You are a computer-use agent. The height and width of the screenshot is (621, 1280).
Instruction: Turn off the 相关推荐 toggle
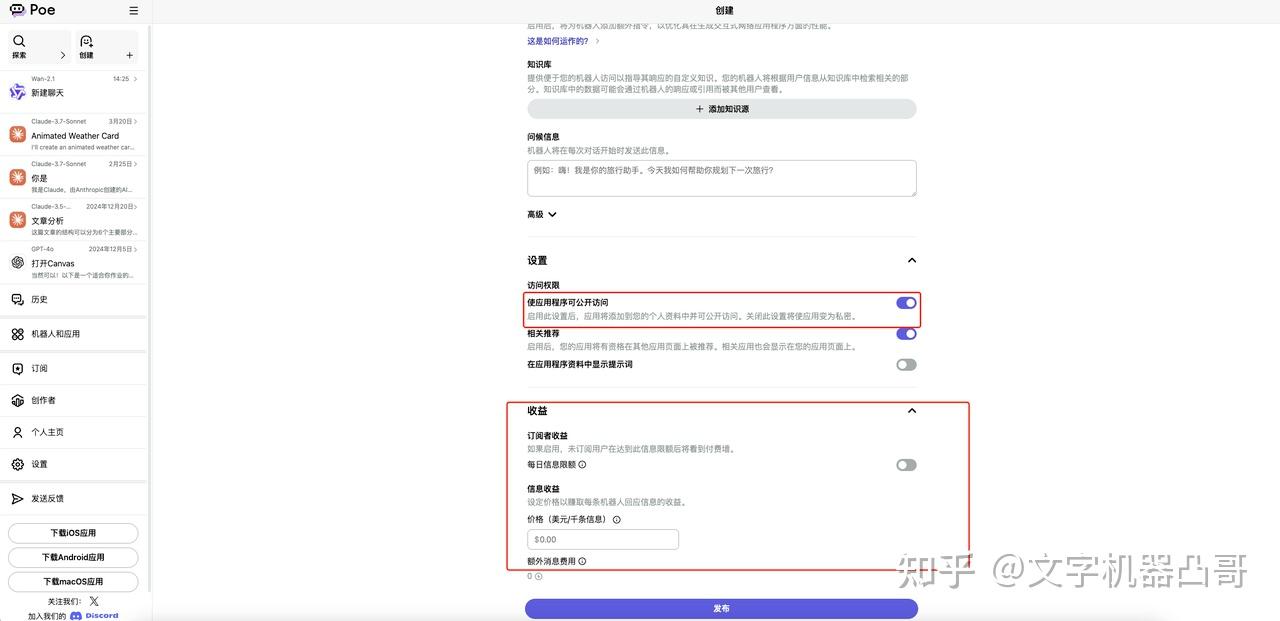click(x=905, y=333)
